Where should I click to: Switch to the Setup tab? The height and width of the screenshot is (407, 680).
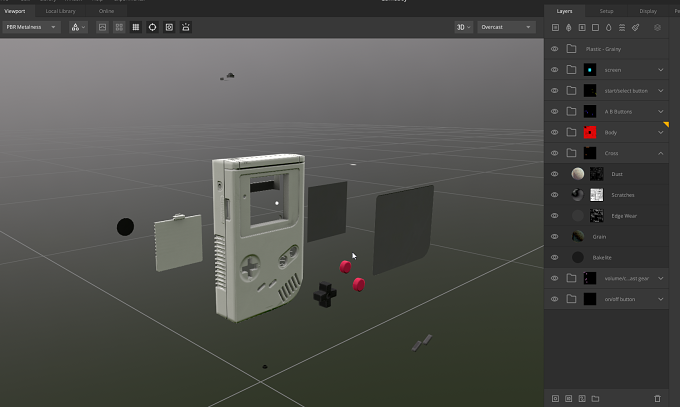[x=606, y=11]
